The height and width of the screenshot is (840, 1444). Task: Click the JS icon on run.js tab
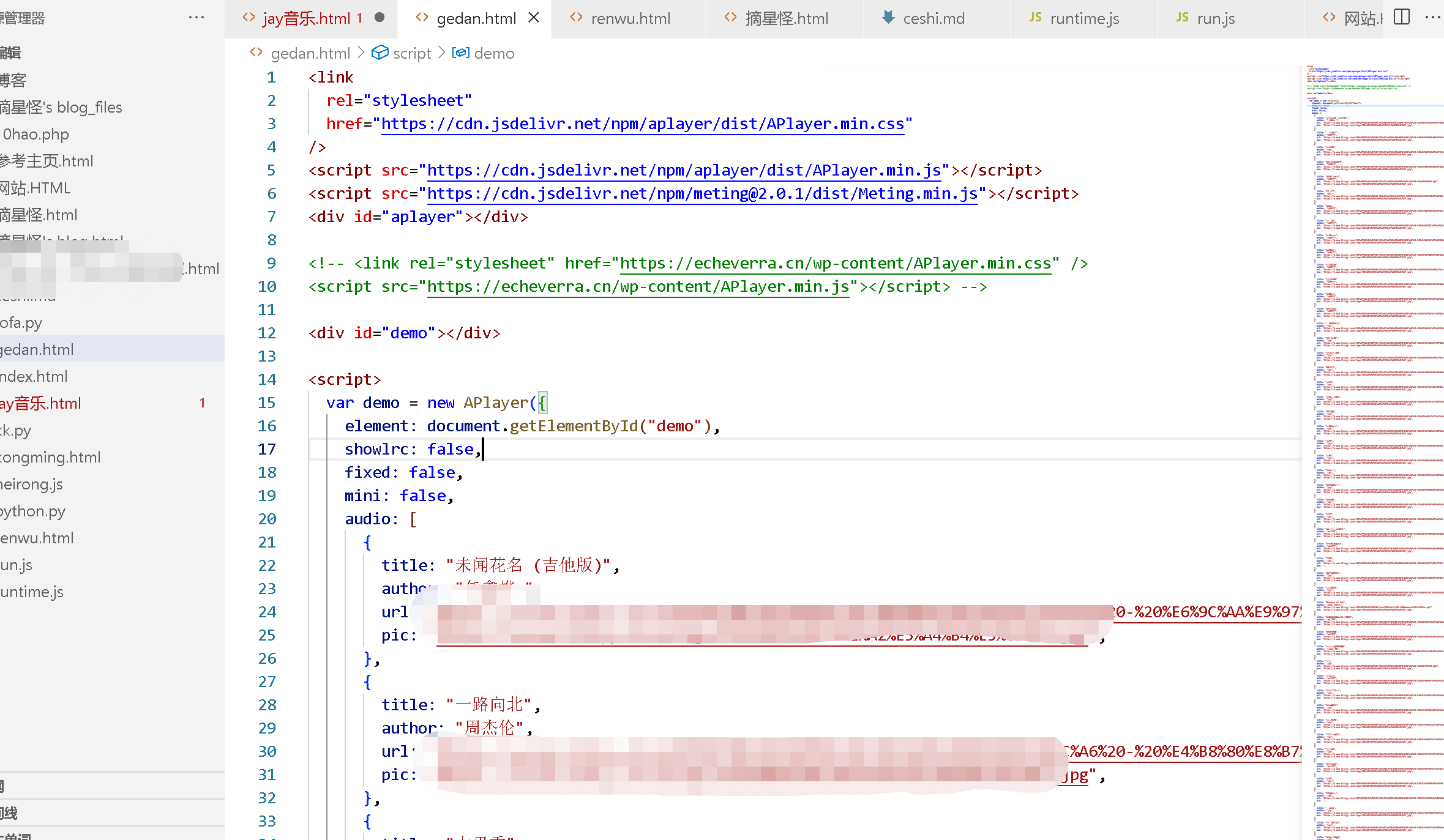(1182, 18)
